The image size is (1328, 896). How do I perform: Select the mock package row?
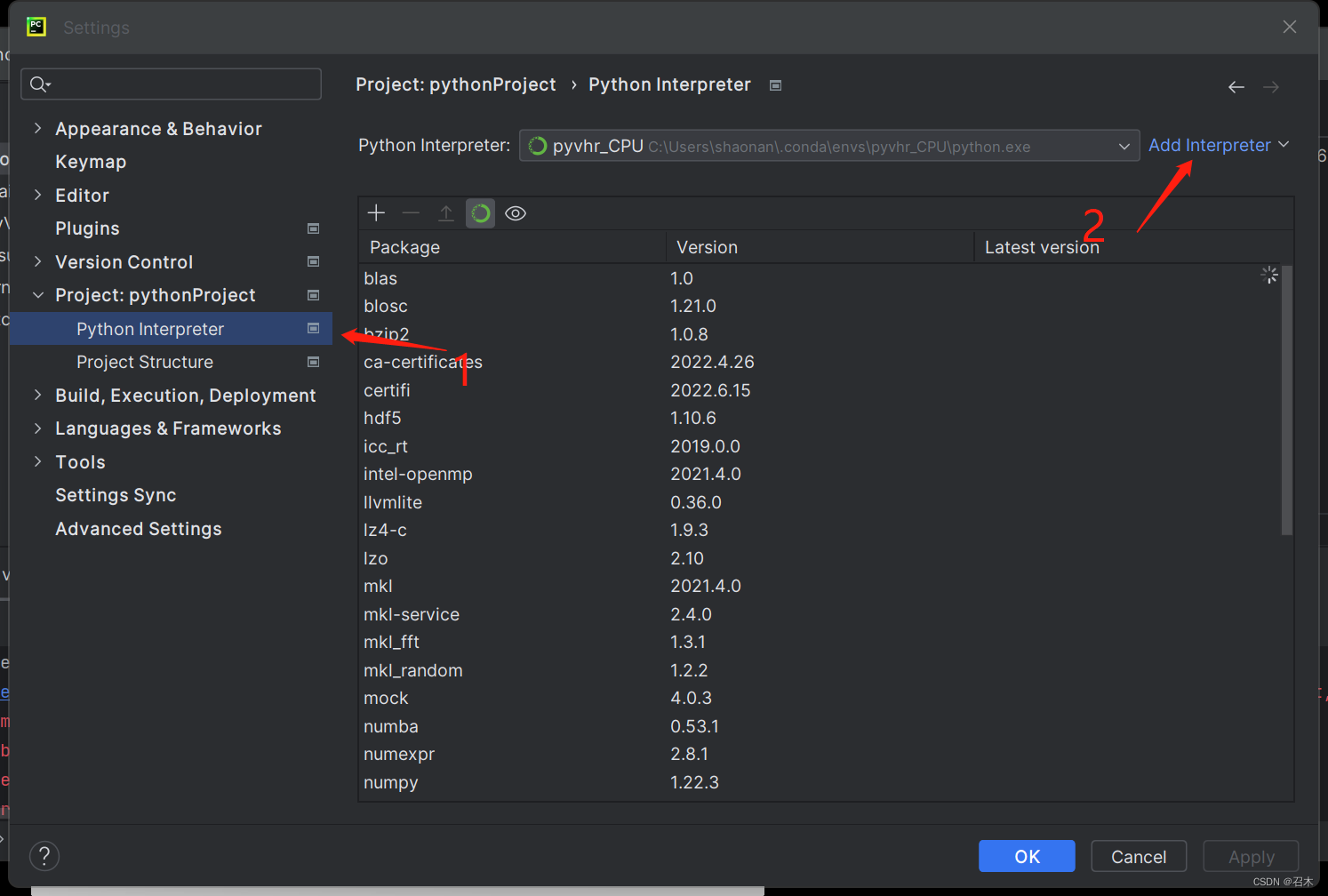click(x=818, y=698)
